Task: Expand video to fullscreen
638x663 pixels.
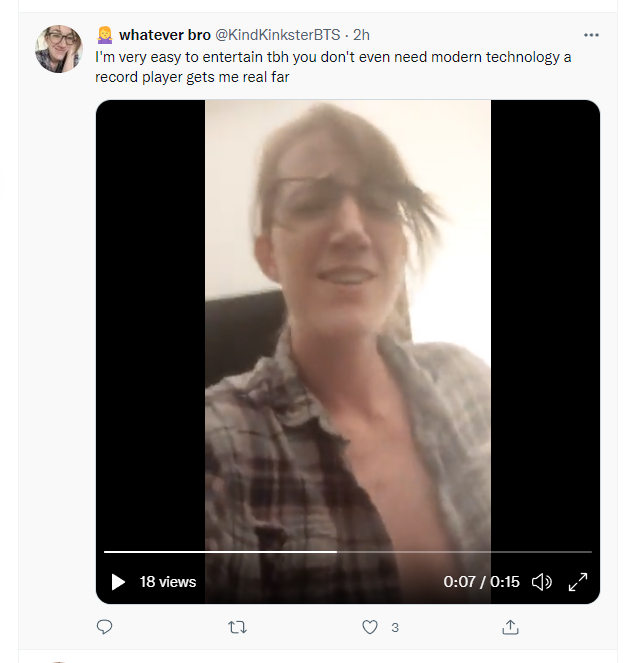Action: click(x=578, y=582)
